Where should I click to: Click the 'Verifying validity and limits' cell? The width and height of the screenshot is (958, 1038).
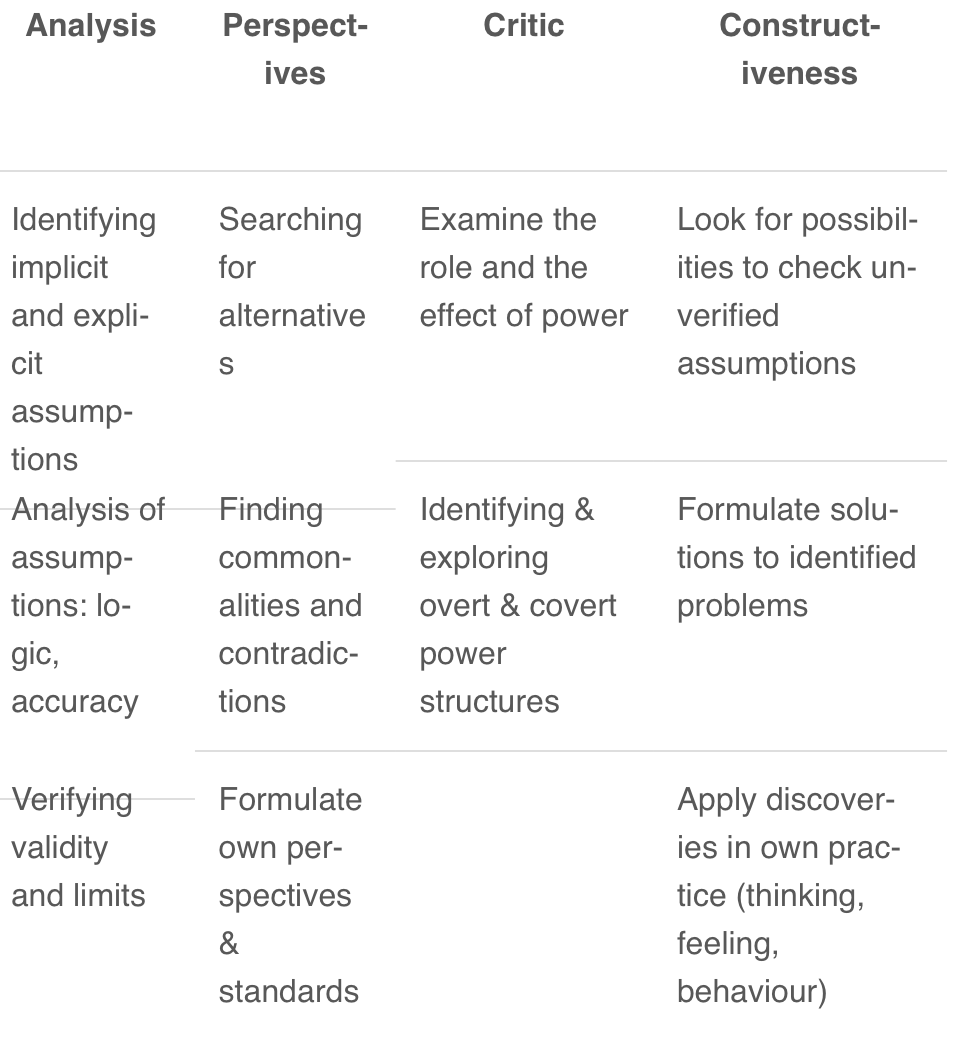[78, 847]
